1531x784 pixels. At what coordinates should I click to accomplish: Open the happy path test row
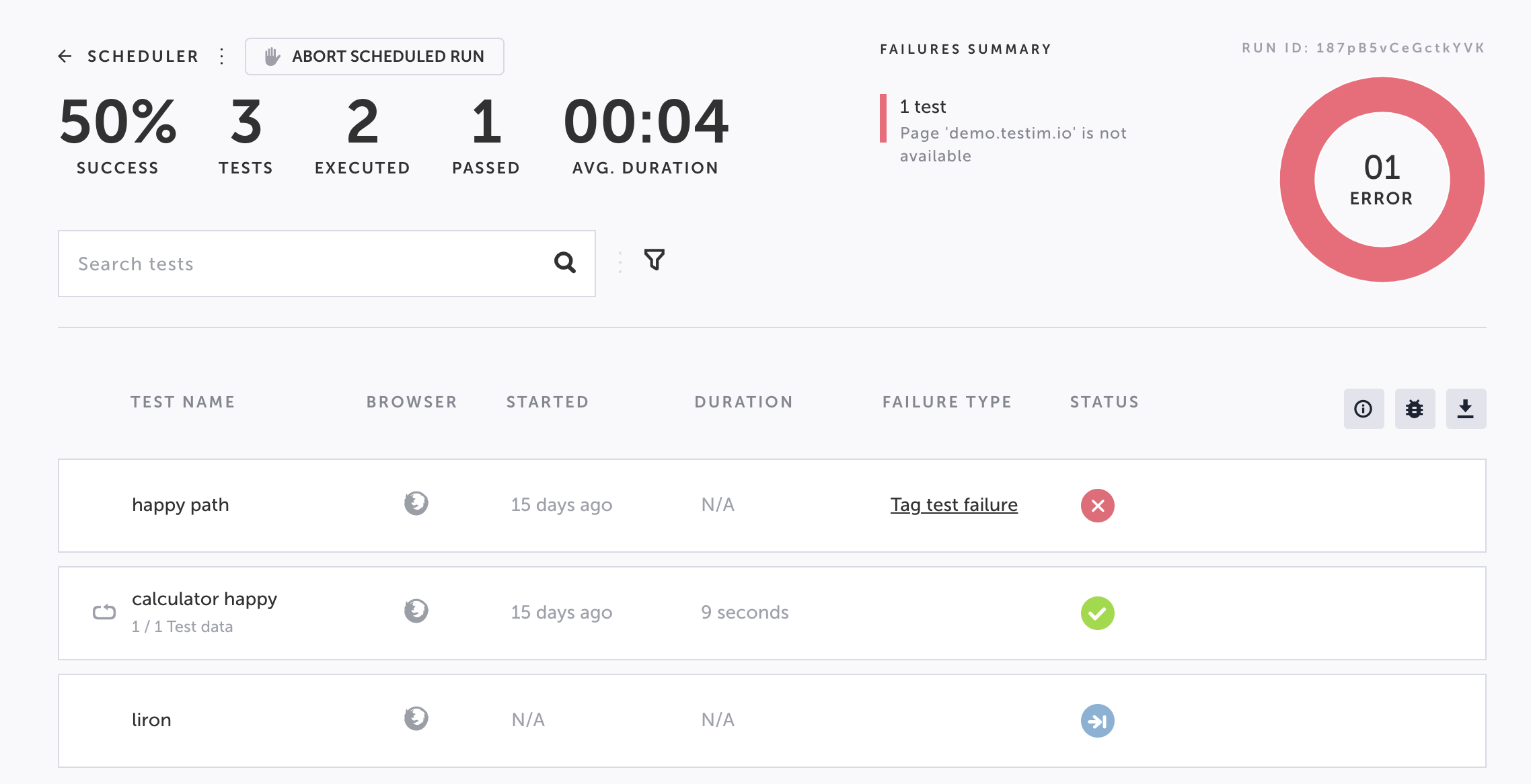coord(180,505)
